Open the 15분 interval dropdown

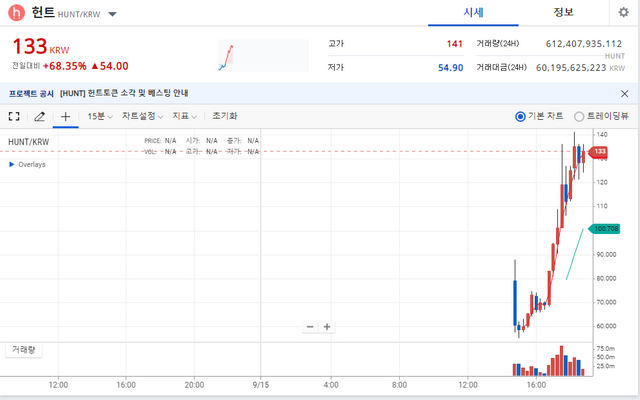(100, 116)
